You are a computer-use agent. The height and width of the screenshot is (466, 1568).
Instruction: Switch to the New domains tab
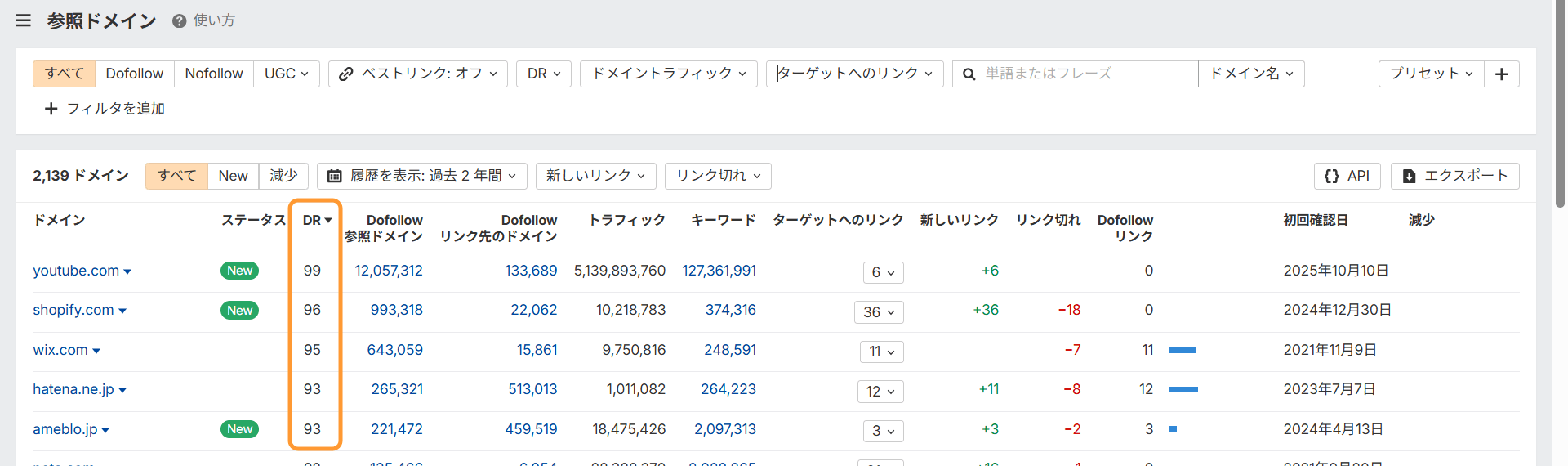pyautogui.click(x=233, y=176)
